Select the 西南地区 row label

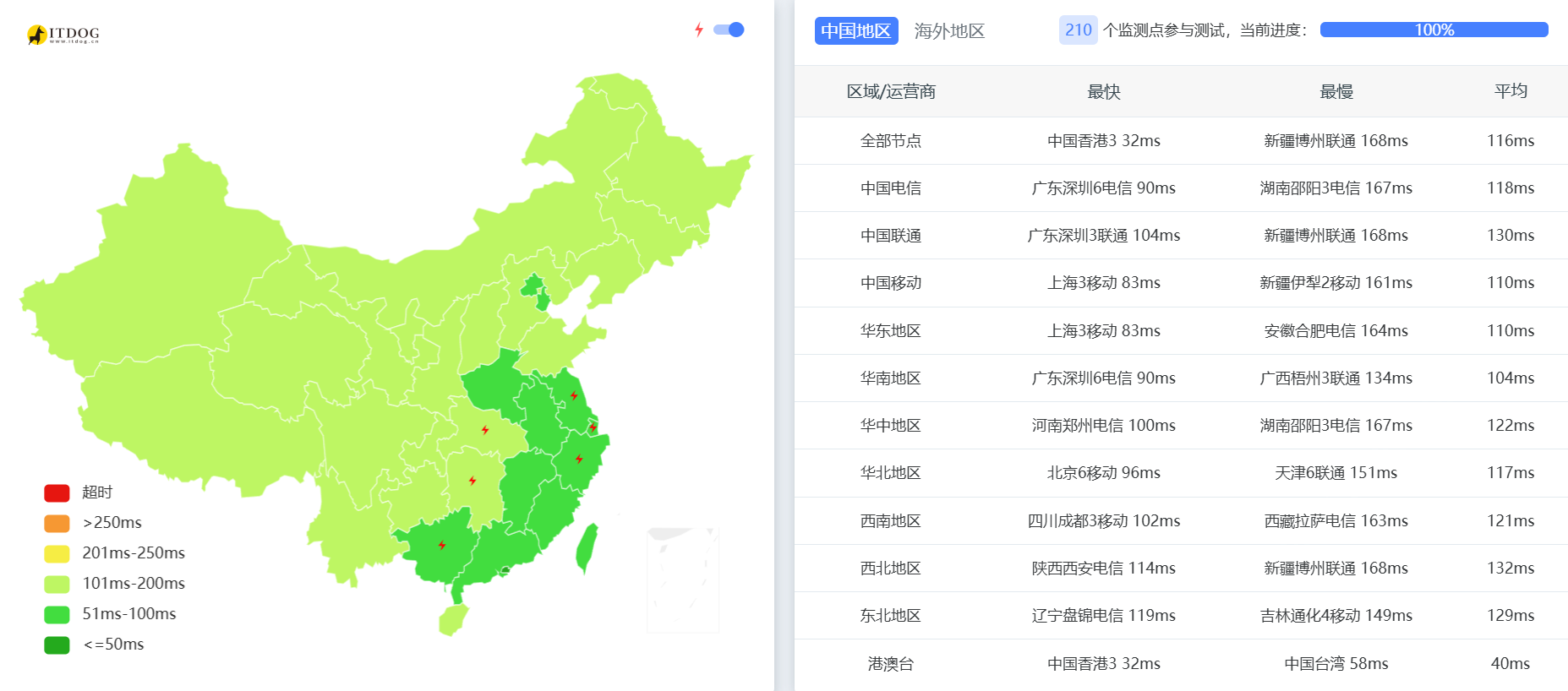click(x=891, y=521)
